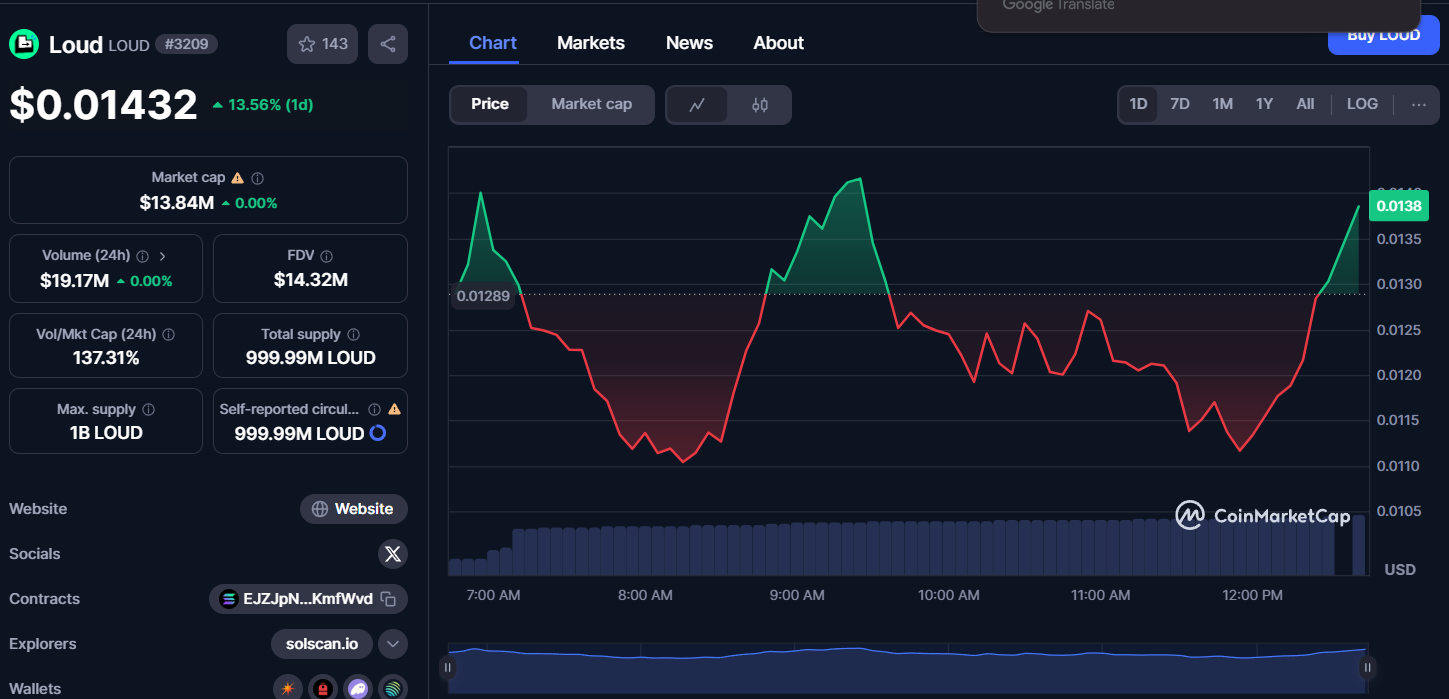Toggle LOG scale on chart

tap(1362, 104)
